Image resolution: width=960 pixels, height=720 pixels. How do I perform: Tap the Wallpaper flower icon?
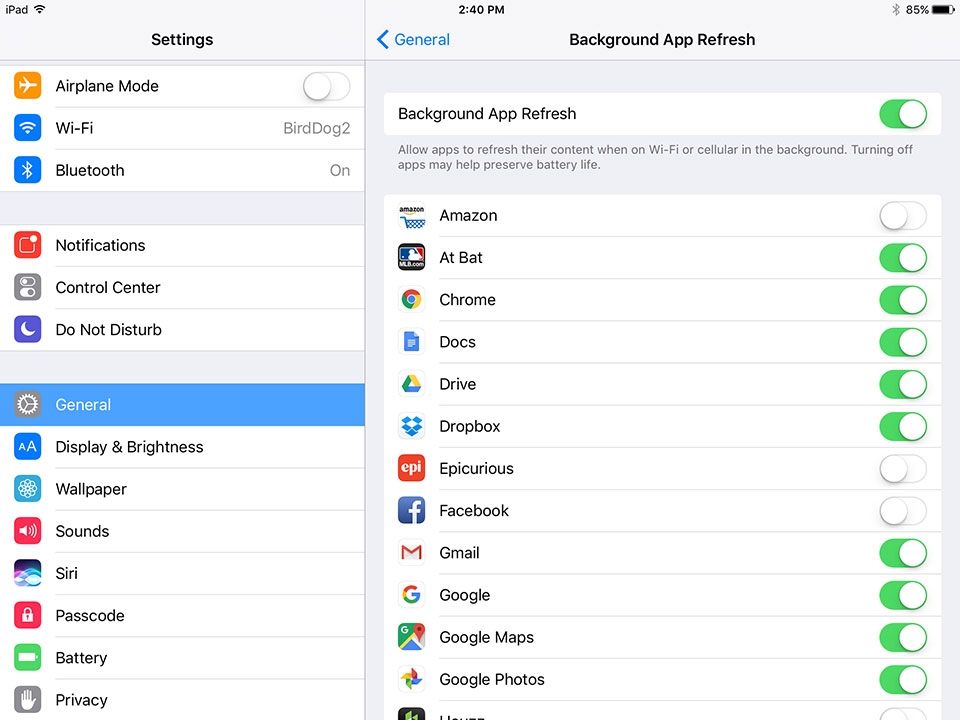tap(28, 489)
